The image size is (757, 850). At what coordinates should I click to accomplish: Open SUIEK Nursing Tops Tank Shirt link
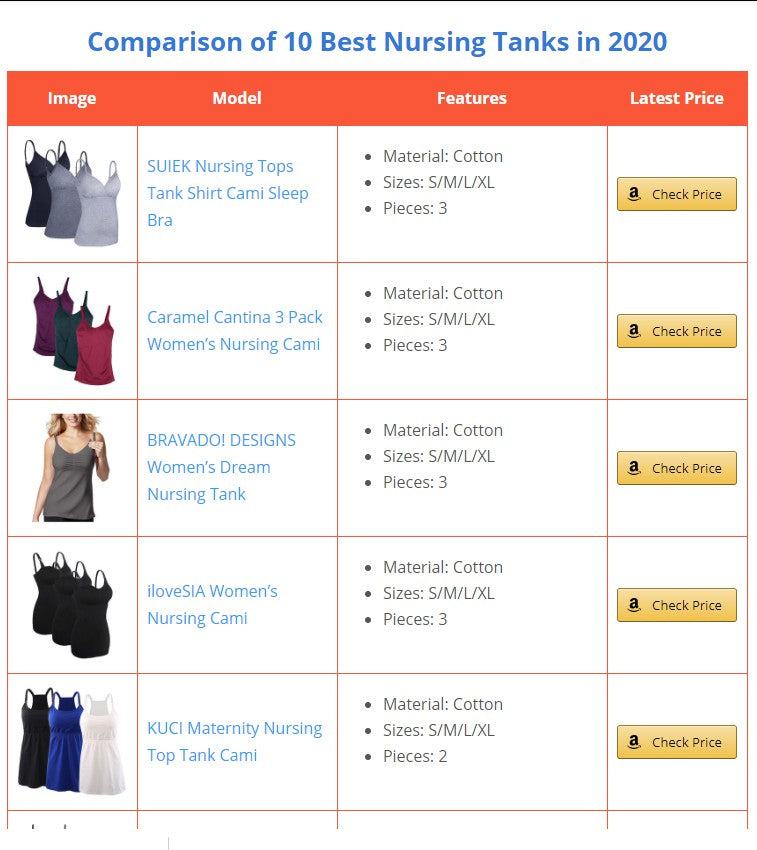click(x=228, y=193)
